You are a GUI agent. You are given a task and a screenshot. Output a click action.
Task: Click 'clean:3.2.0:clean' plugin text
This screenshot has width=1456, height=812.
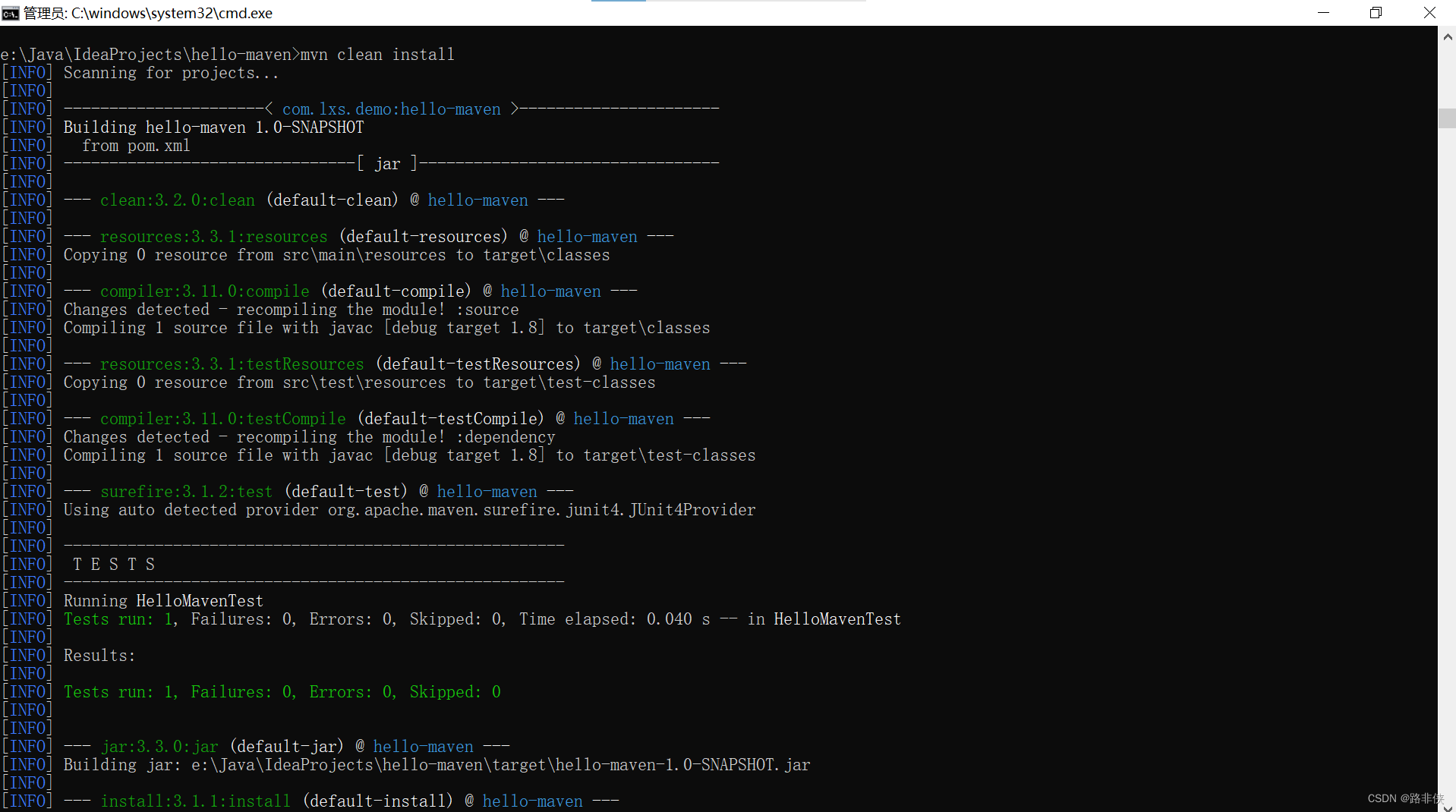178,200
